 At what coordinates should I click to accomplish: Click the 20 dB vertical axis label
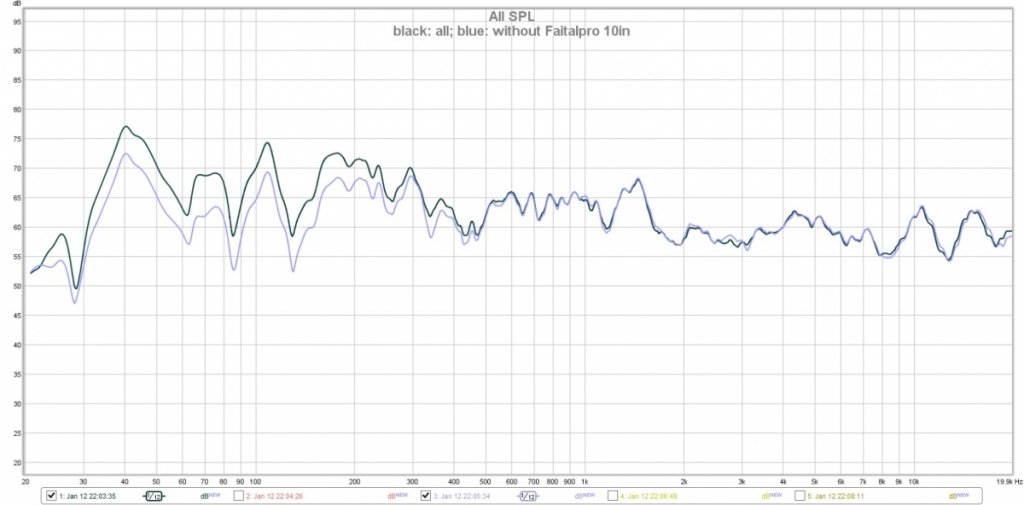[18, 463]
